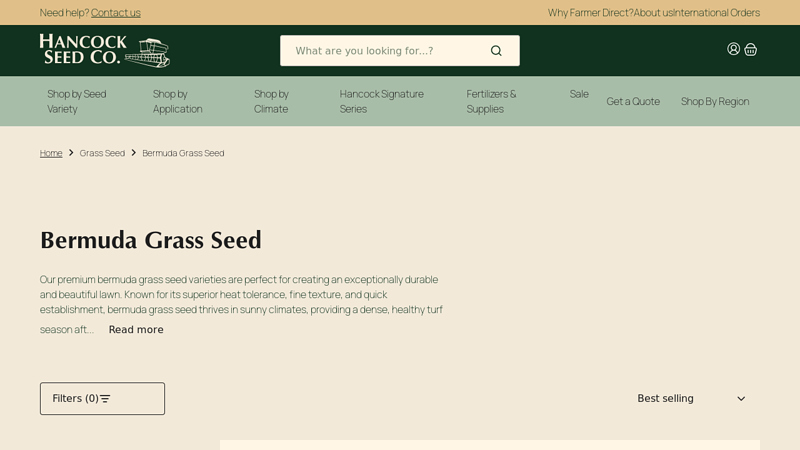Open International Orders link
The image size is (800, 450).
pos(716,13)
